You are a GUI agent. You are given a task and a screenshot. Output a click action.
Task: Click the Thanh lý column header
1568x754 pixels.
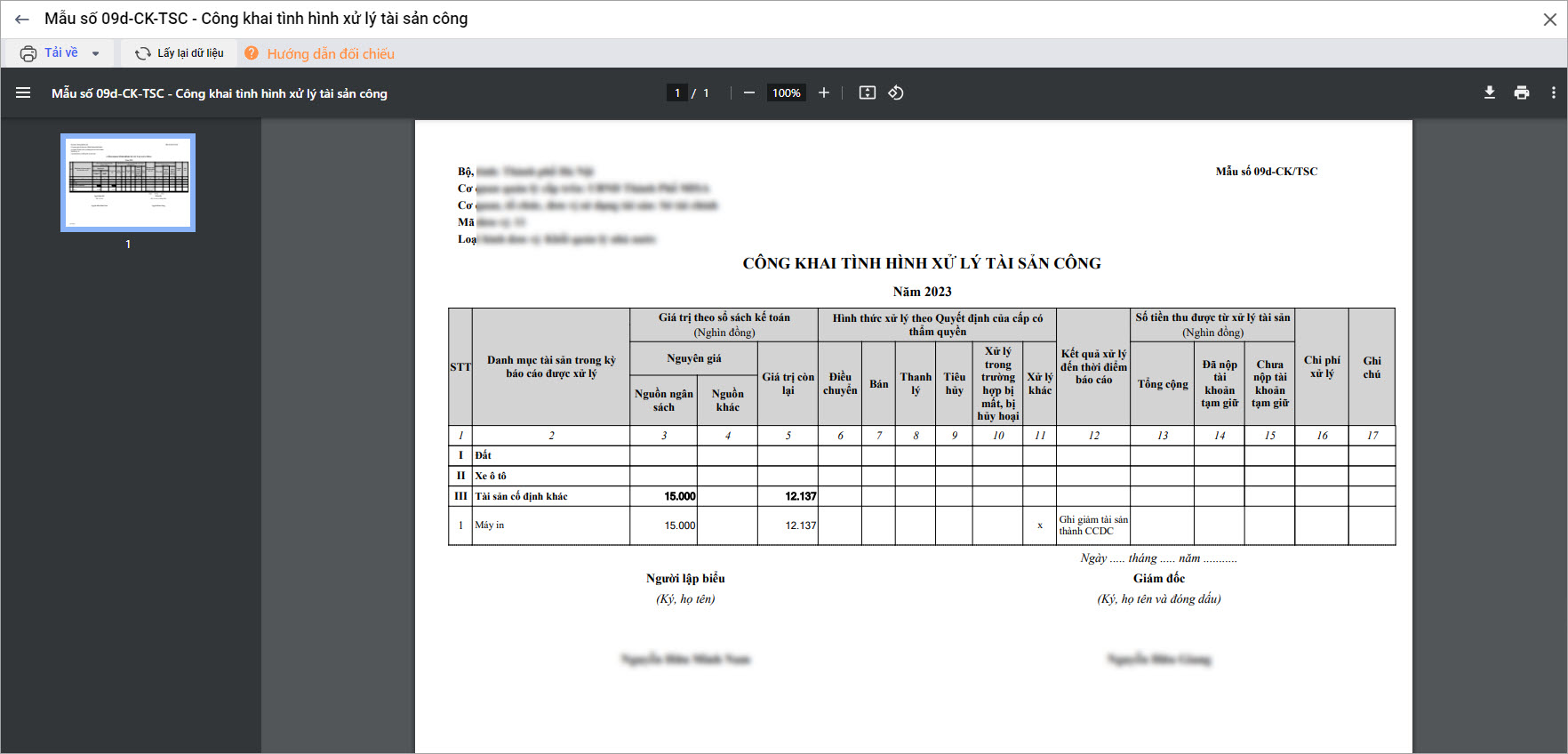(x=916, y=383)
